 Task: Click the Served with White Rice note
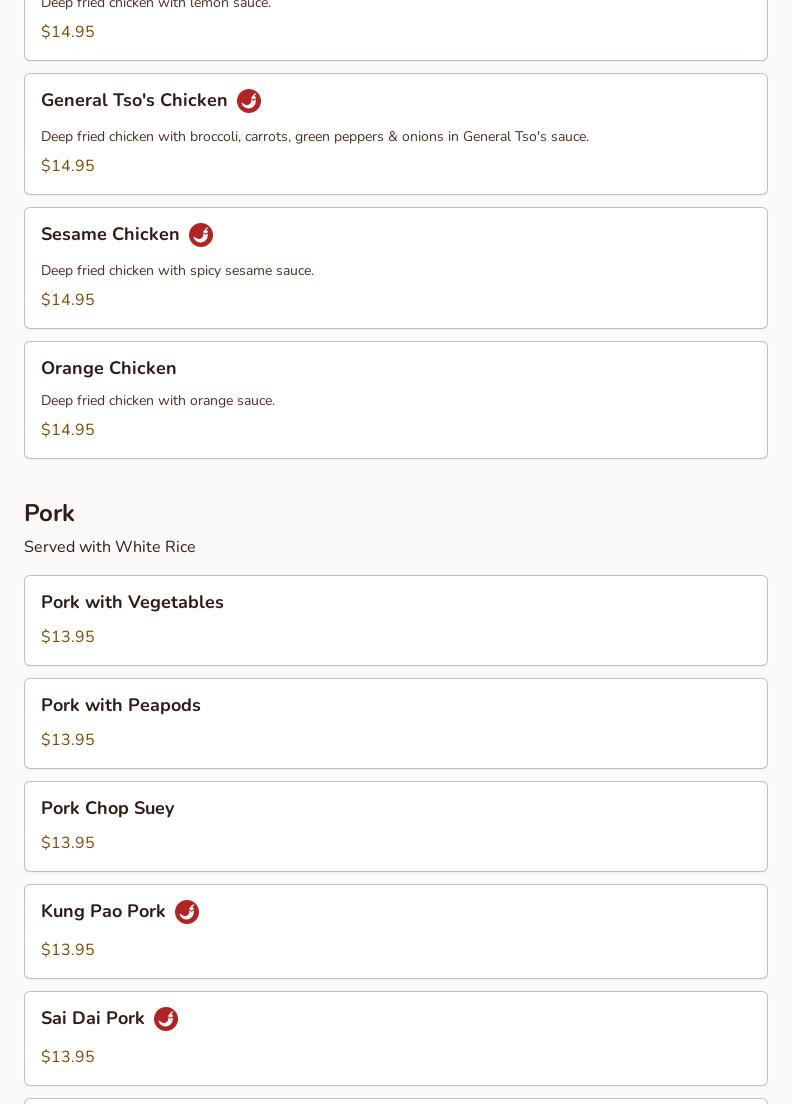pyautogui.click(x=110, y=547)
